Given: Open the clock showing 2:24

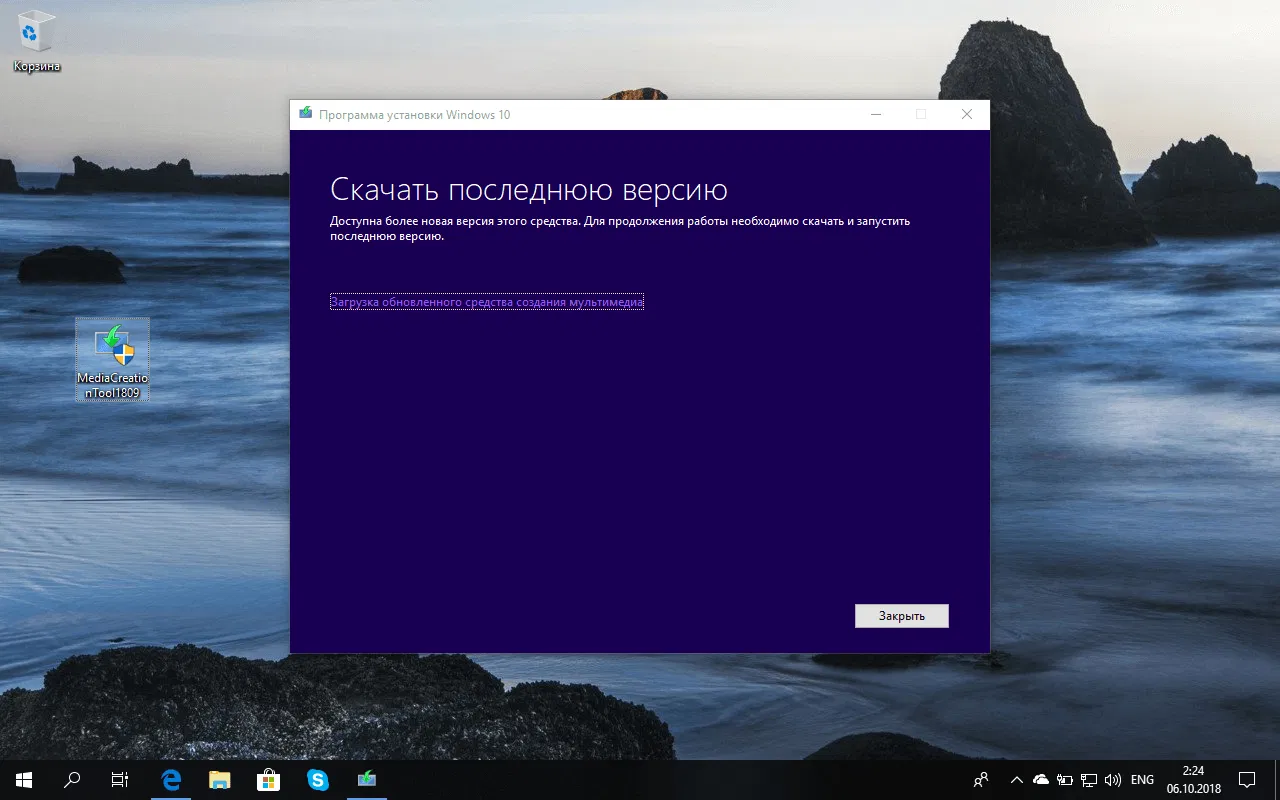Looking at the screenshot, I should pos(1193,779).
